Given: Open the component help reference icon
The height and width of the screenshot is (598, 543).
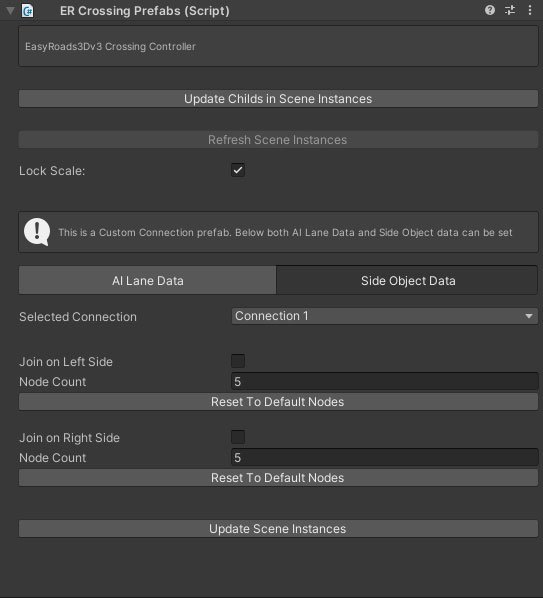Looking at the screenshot, I should pyautogui.click(x=490, y=10).
